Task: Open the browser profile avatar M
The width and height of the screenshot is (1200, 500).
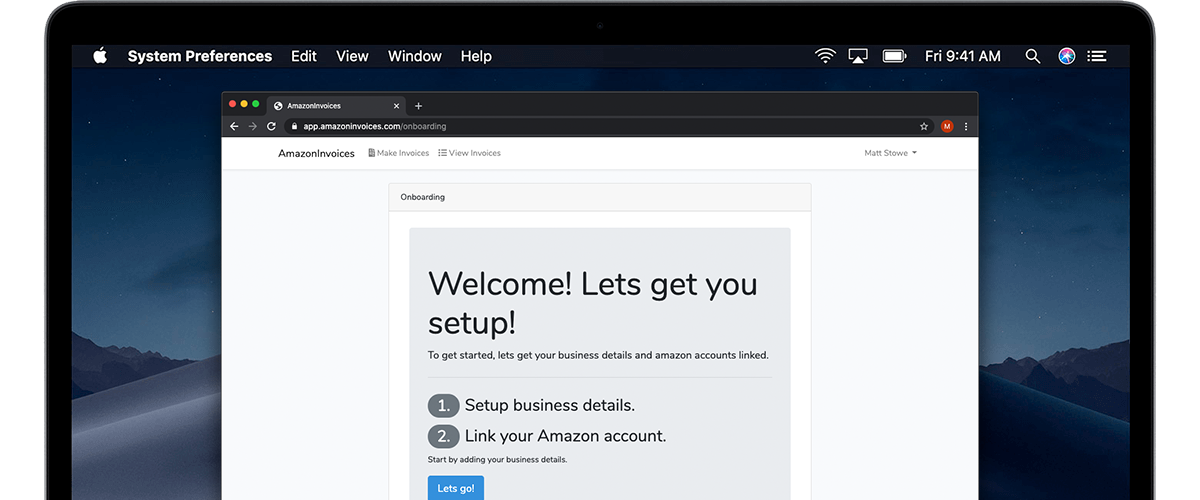Action: 947,126
